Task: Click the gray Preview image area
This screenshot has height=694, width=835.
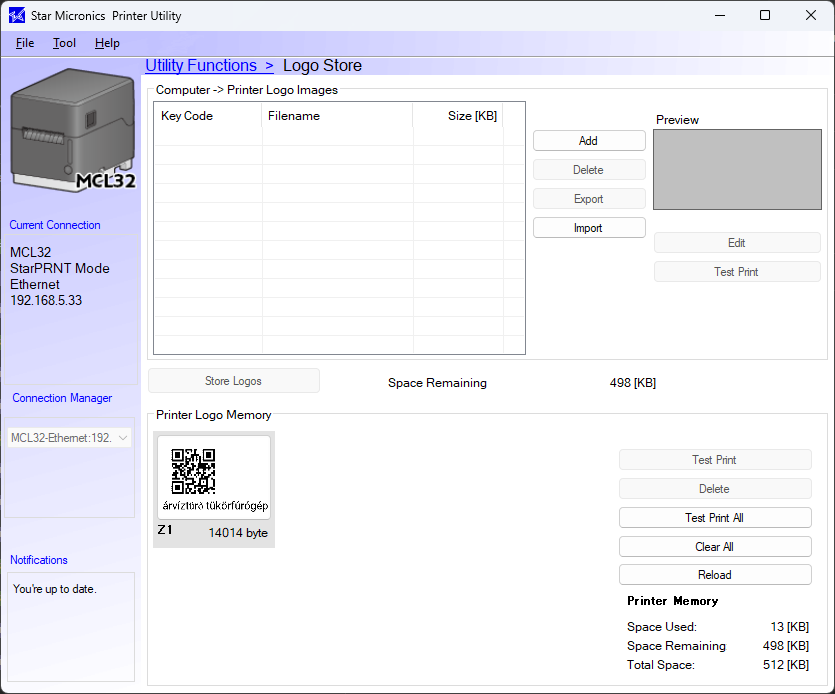Action: coord(738,169)
